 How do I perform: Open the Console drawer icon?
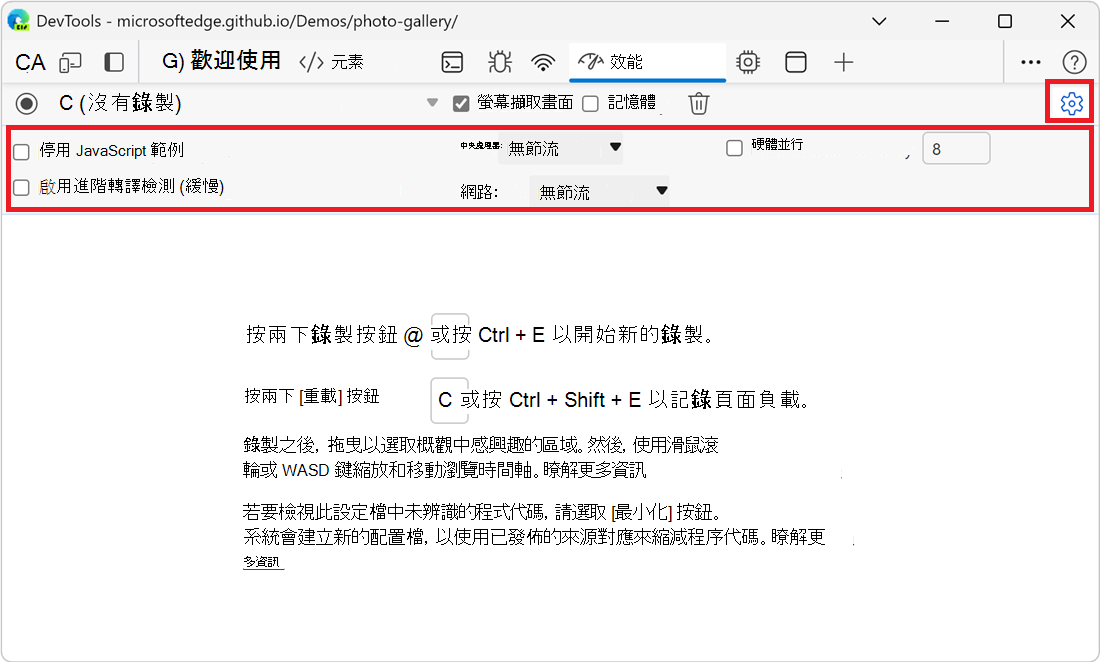pyautogui.click(x=452, y=61)
